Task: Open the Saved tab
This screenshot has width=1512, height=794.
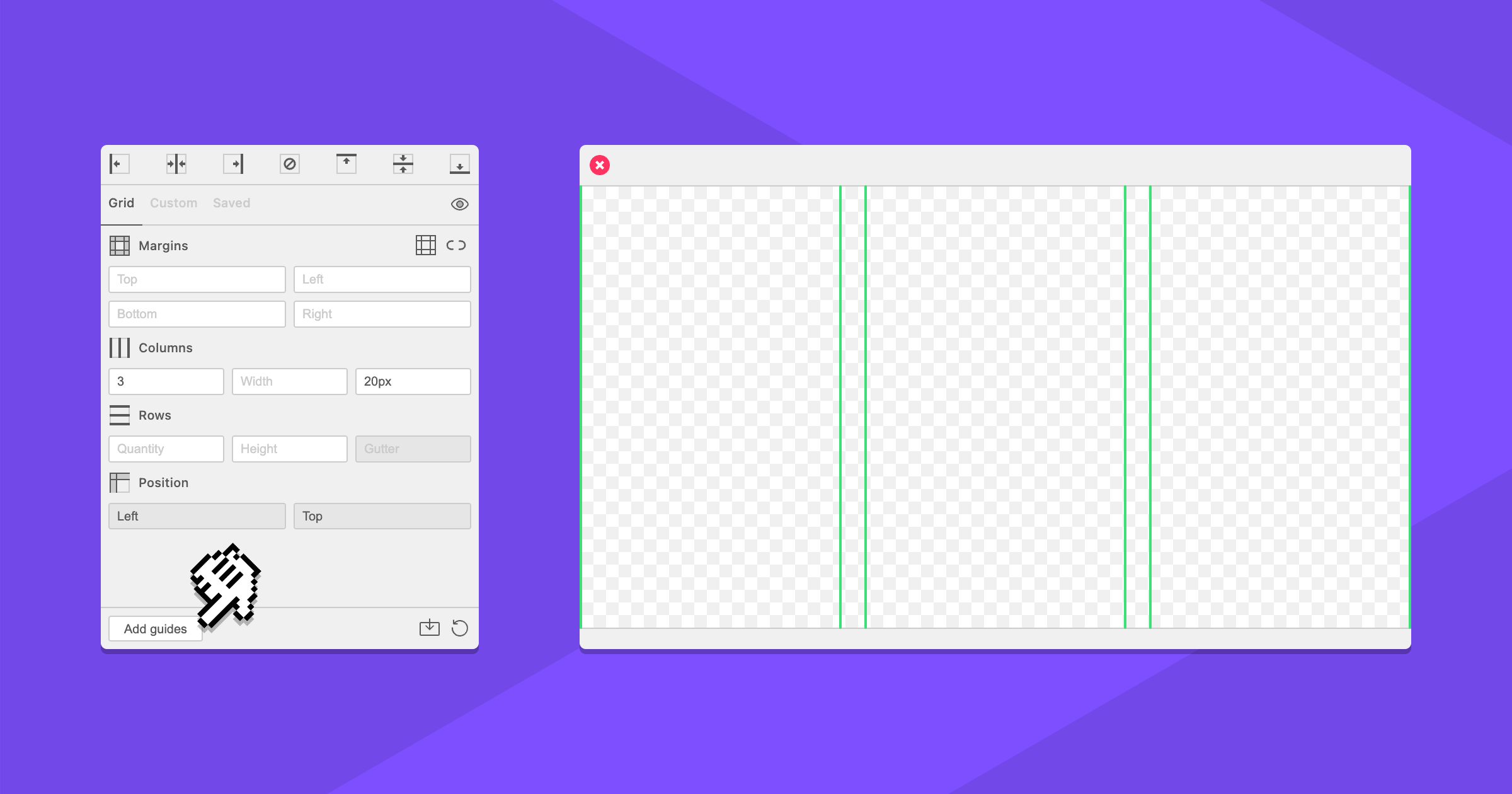Action: tap(231, 203)
